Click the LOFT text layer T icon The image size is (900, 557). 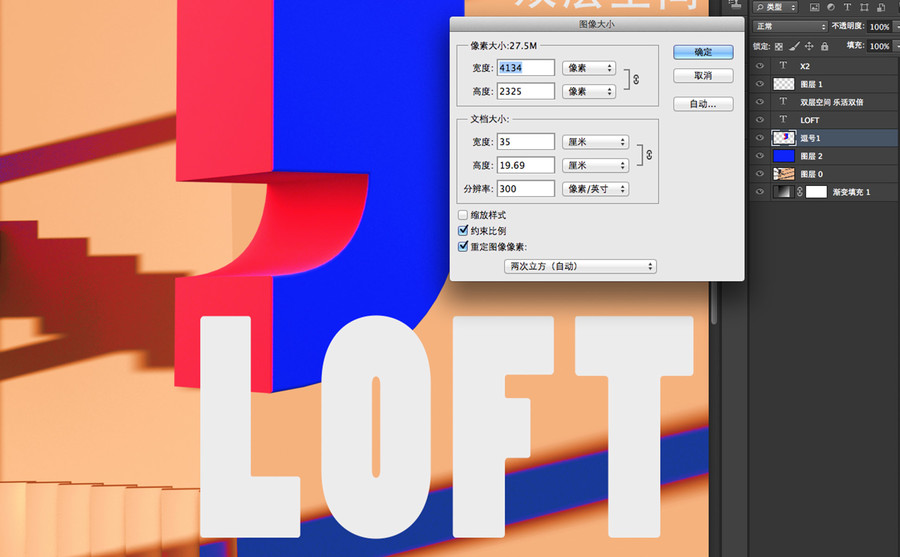783,119
